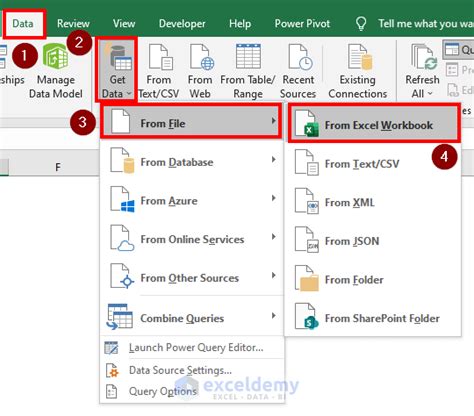
Task: Expand the From Azure submenu arrow
Action: point(273,198)
